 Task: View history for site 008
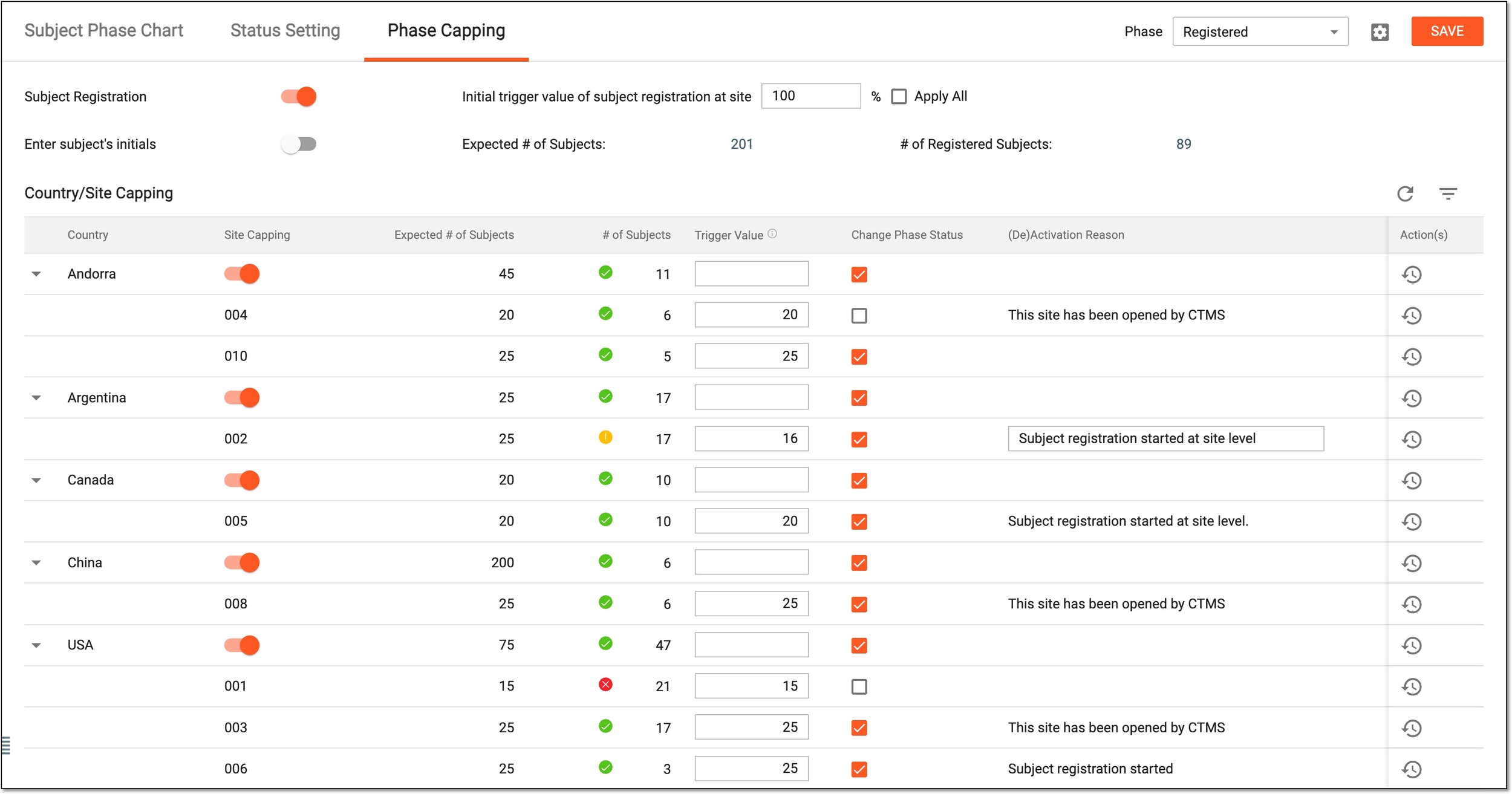[1412, 605]
